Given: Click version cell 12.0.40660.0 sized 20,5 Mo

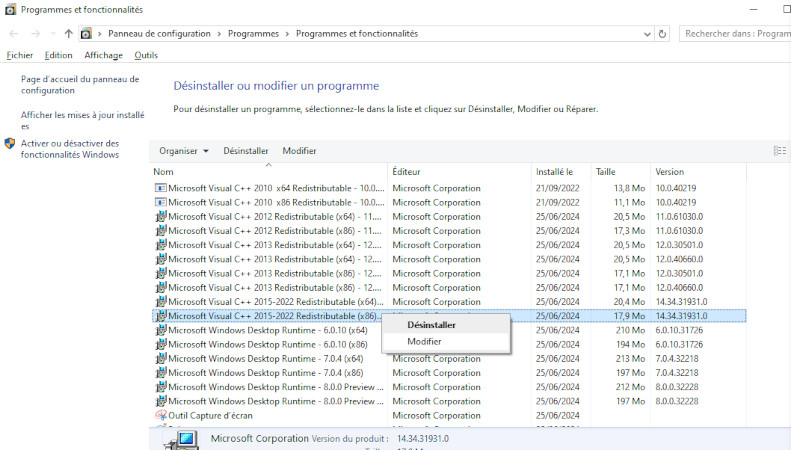Looking at the screenshot, I should coord(679,259).
